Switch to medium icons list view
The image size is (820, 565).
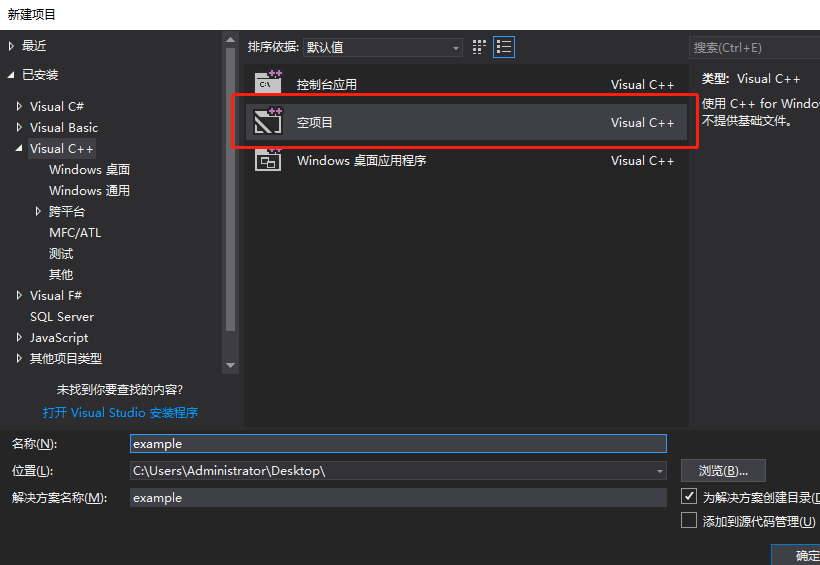click(x=504, y=47)
